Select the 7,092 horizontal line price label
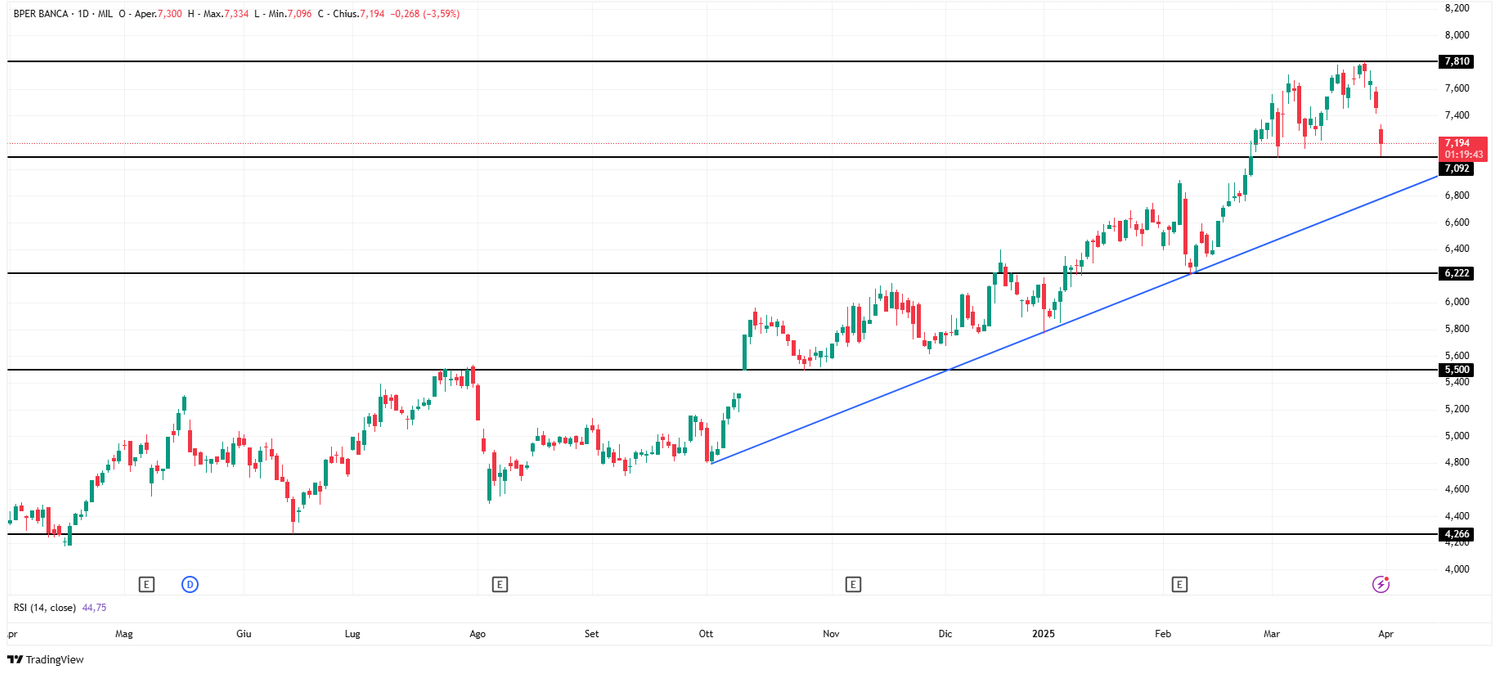 coord(1457,169)
